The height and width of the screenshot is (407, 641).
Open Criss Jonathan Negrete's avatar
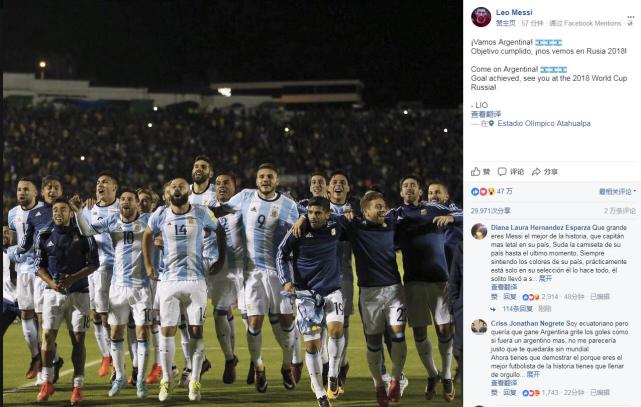(479, 327)
